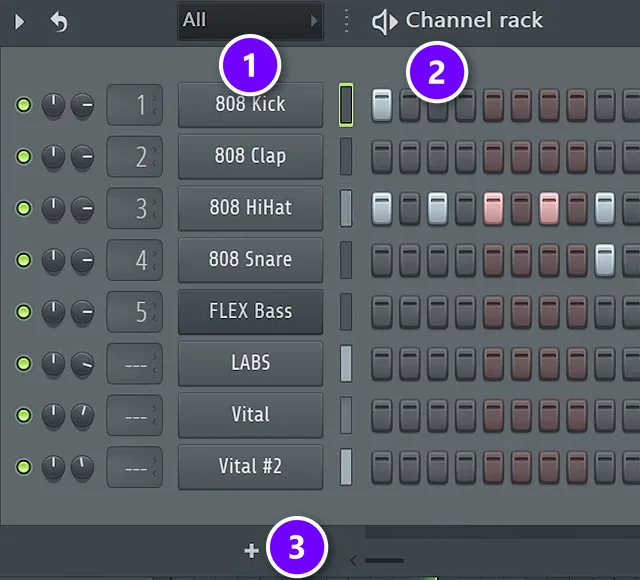Click the horizontal scrollbar left arrow
The height and width of the screenshot is (580, 640).
pos(353,560)
